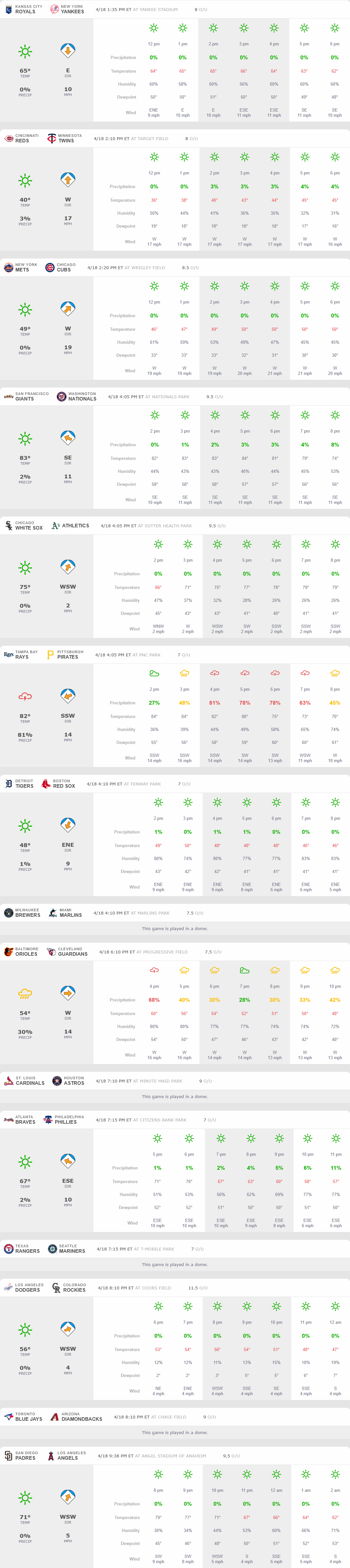Click the Kansas City Royals logo
The width and height of the screenshot is (350, 1568).
8,10
